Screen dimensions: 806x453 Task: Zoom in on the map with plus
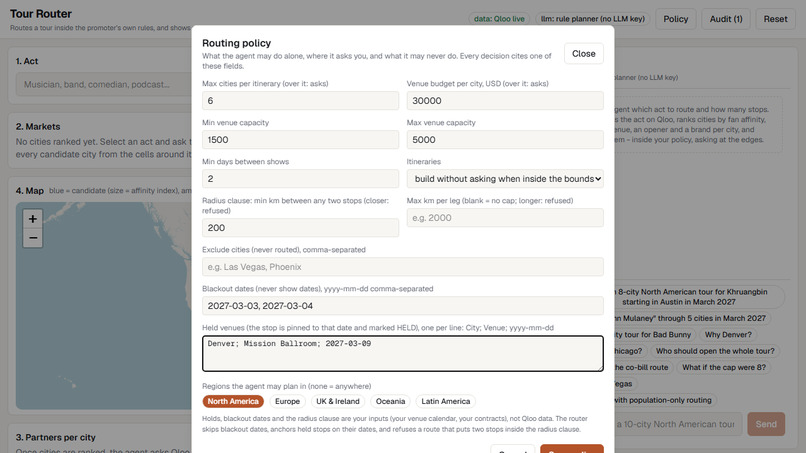point(32,219)
